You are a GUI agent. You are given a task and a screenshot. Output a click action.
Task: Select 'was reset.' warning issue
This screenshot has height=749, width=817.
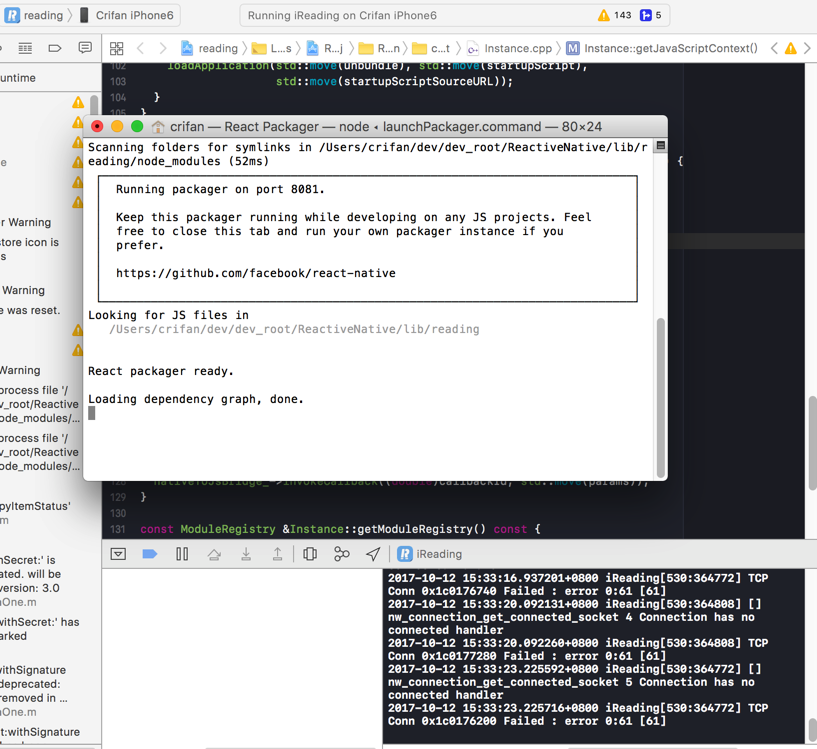pos(30,310)
